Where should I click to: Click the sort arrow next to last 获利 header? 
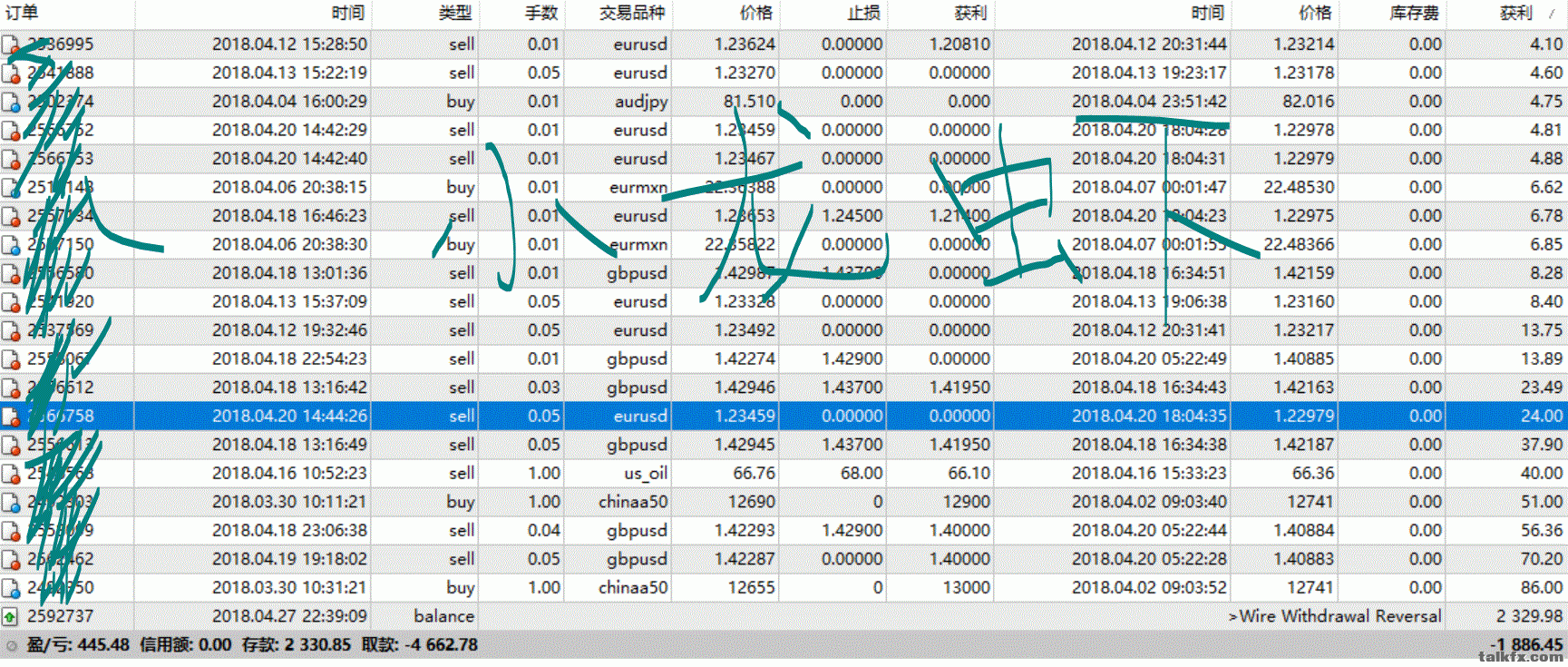tap(1551, 13)
